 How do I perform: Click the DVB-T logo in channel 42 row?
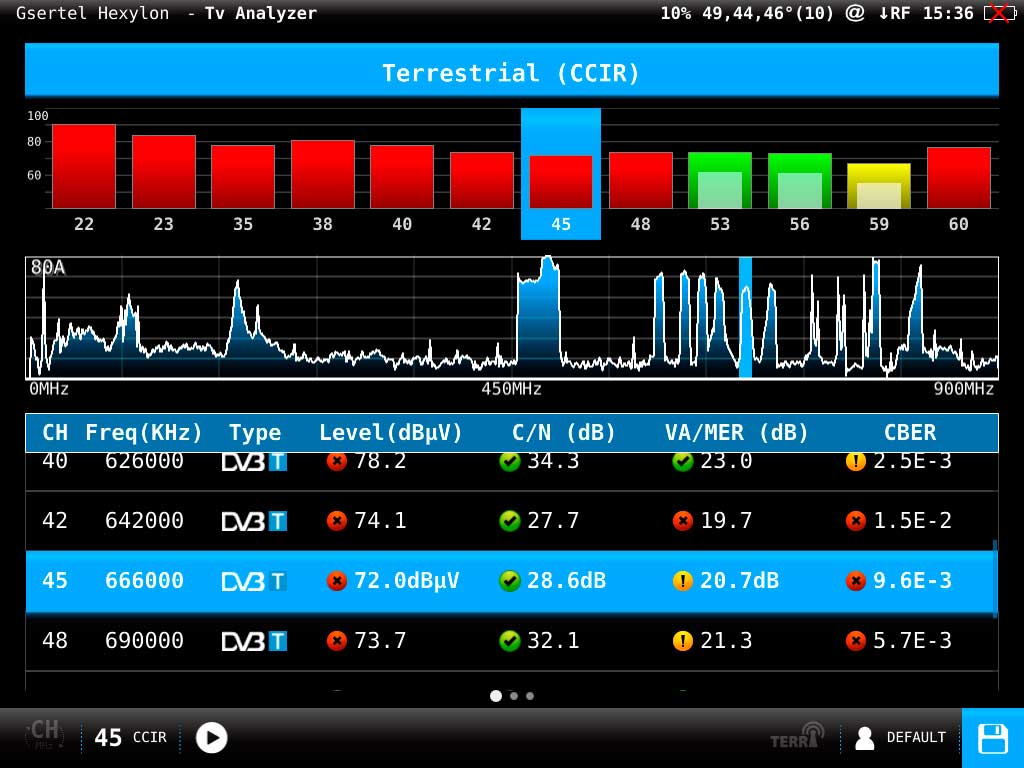point(254,521)
